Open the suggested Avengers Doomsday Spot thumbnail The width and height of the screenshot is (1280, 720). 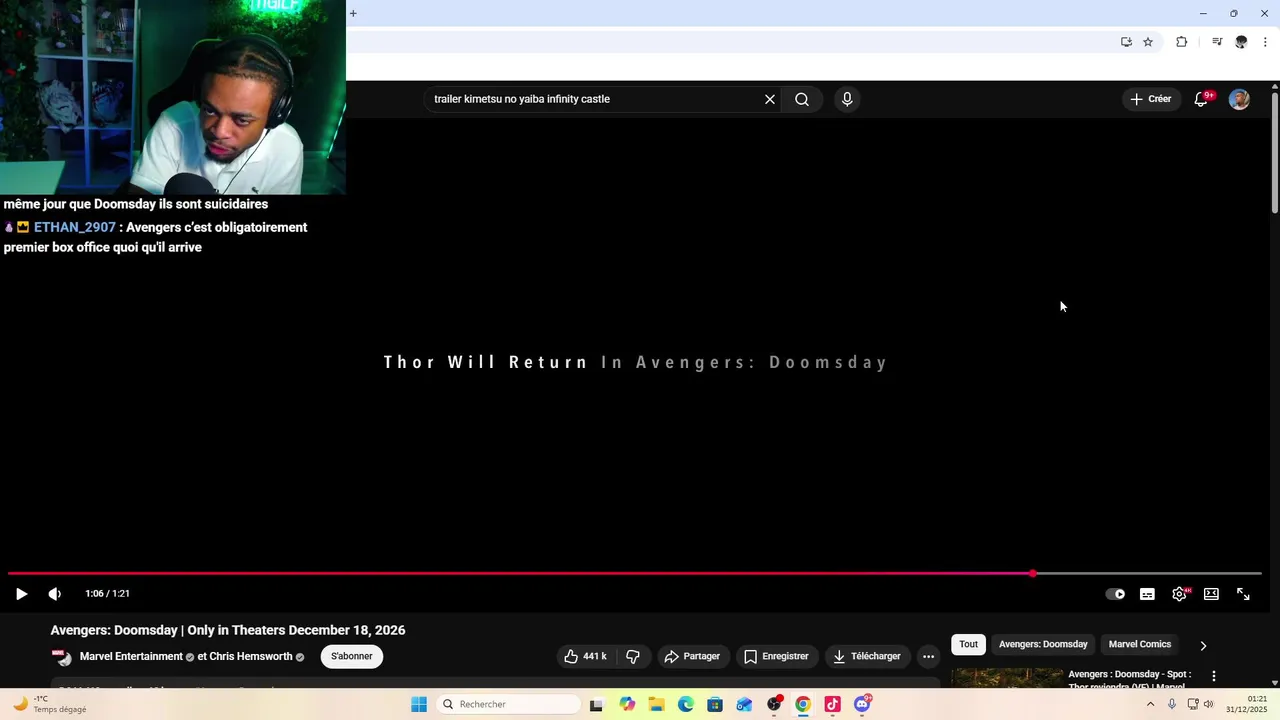click(1007, 678)
